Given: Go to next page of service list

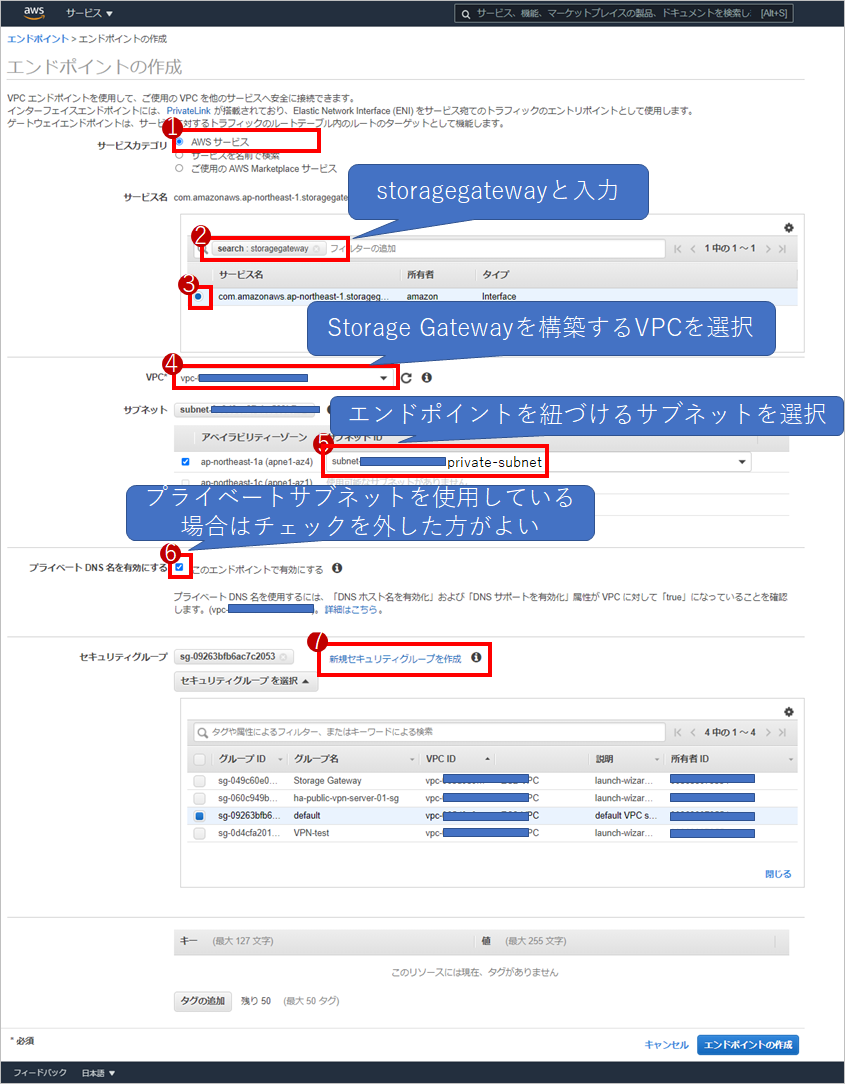Looking at the screenshot, I should (x=768, y=249).
